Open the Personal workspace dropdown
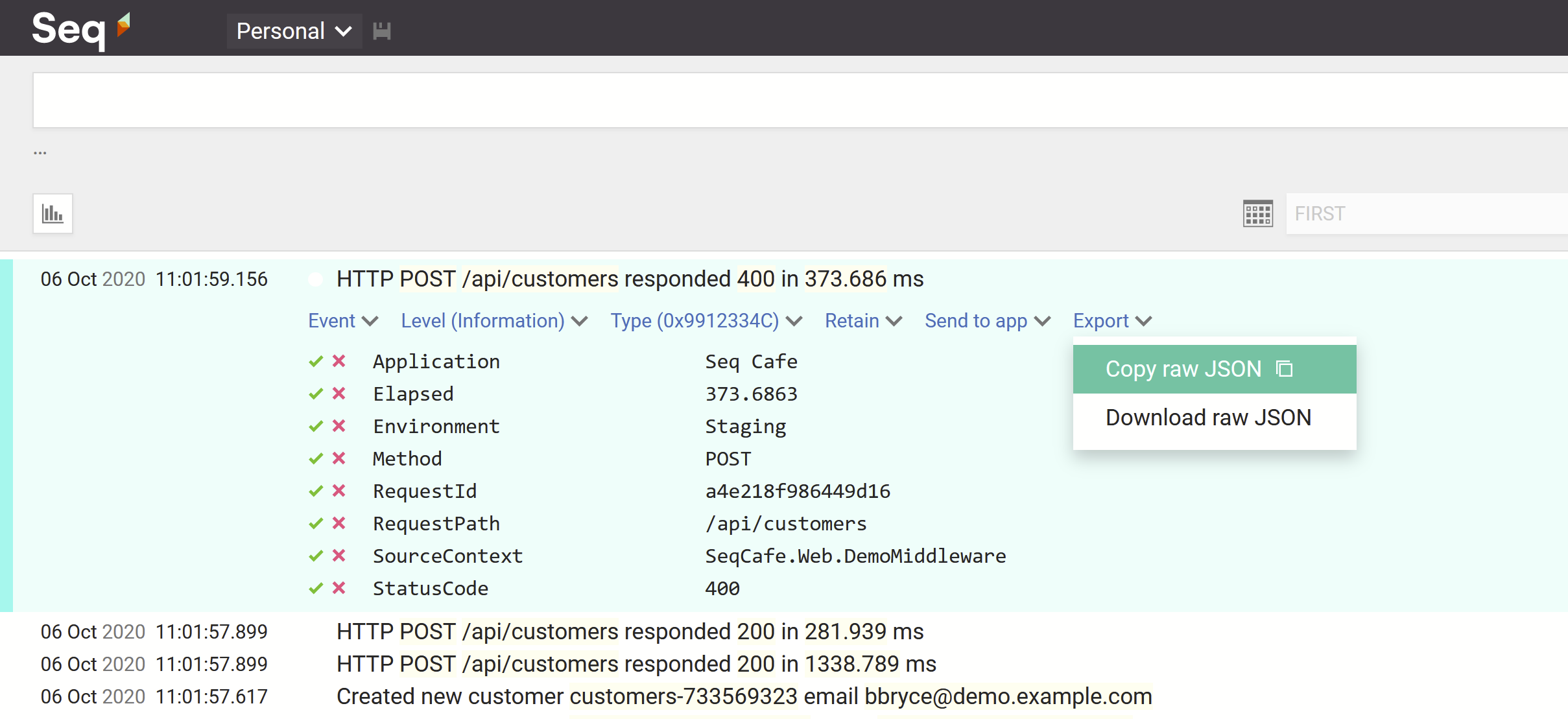This screenshot has width=1568, height=719. click(294, 30)
